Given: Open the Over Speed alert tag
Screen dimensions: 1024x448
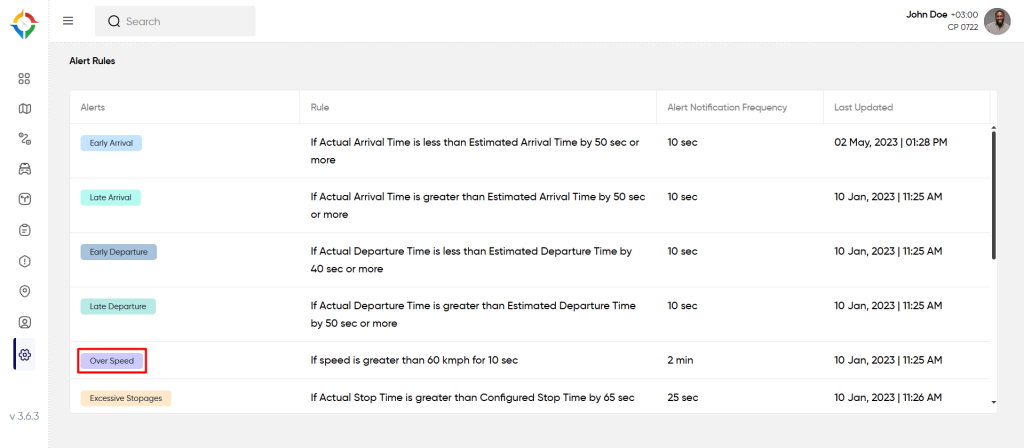Looking at the screenshot, I should tap(112, 360).
